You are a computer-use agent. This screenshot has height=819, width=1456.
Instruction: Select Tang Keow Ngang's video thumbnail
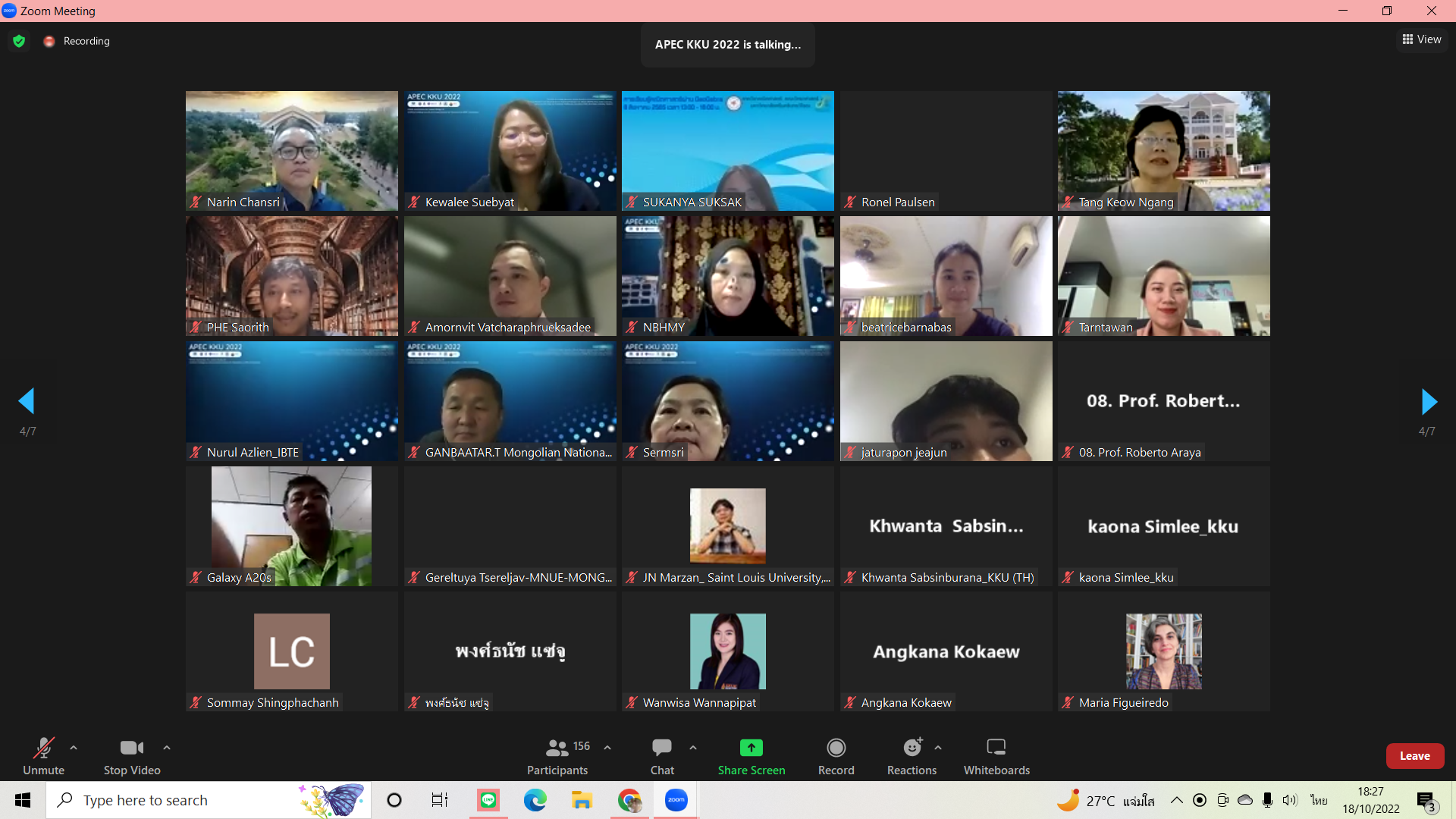[x=1163, y=150]
